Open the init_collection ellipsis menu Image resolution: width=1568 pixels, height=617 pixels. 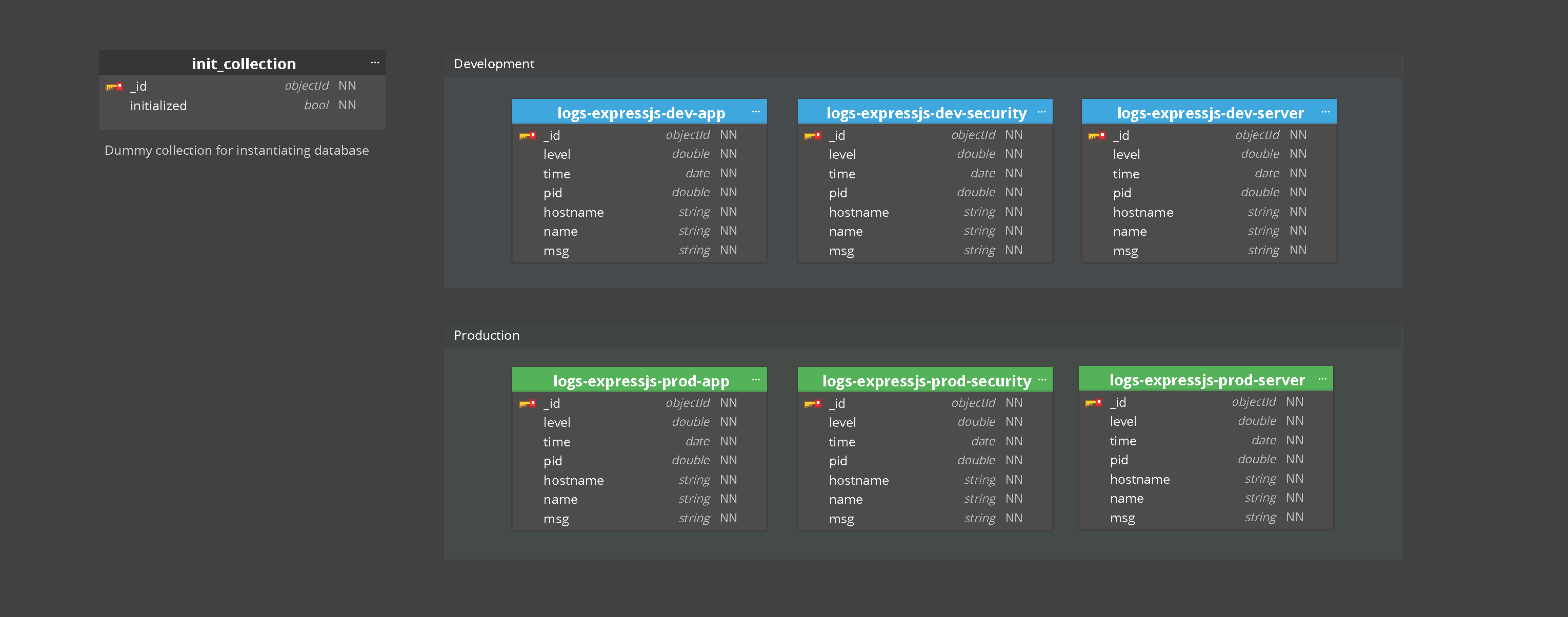[x=375, y=63]
